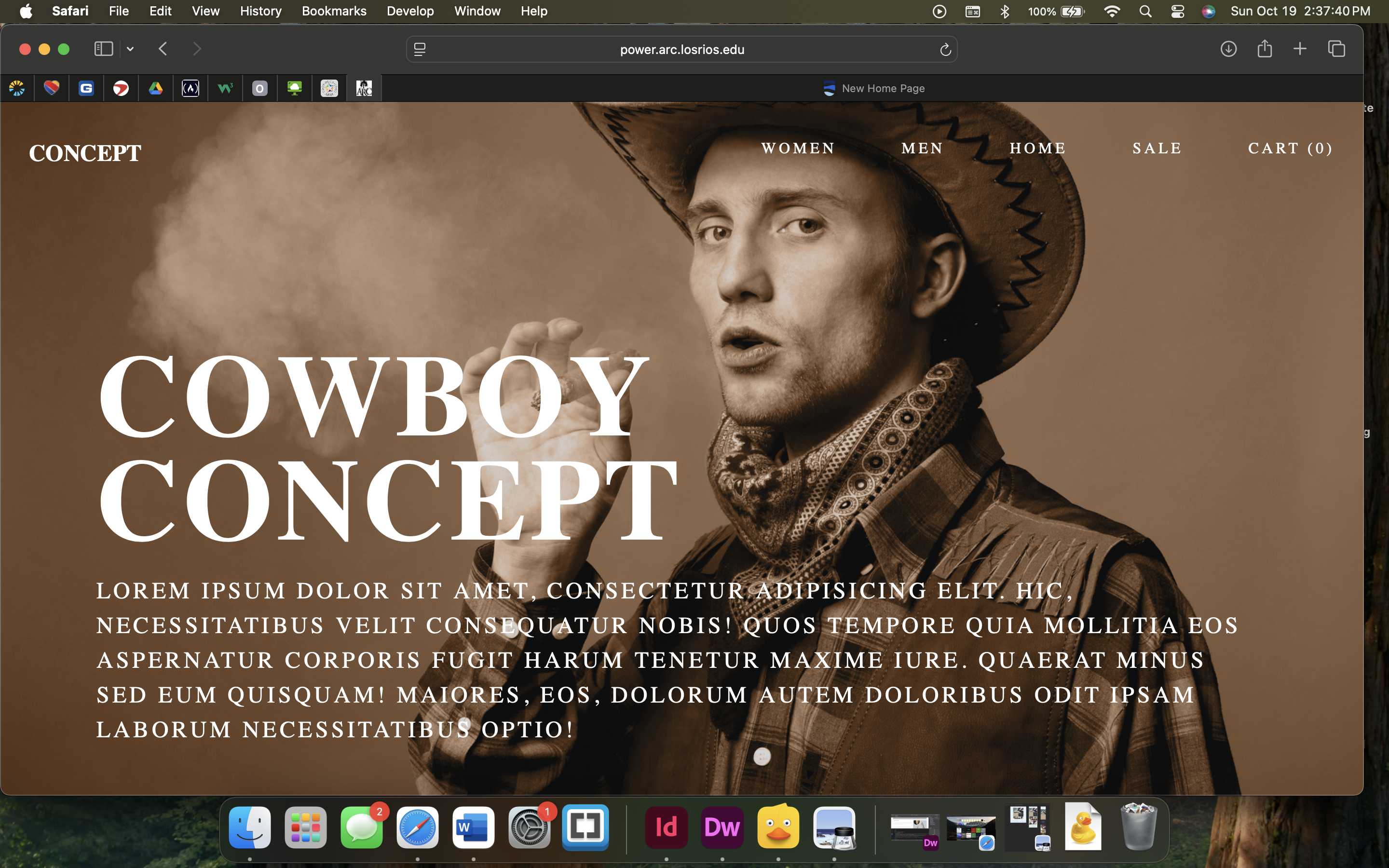
Task: Open tab overview in Safari
Action: [1336, 49]
